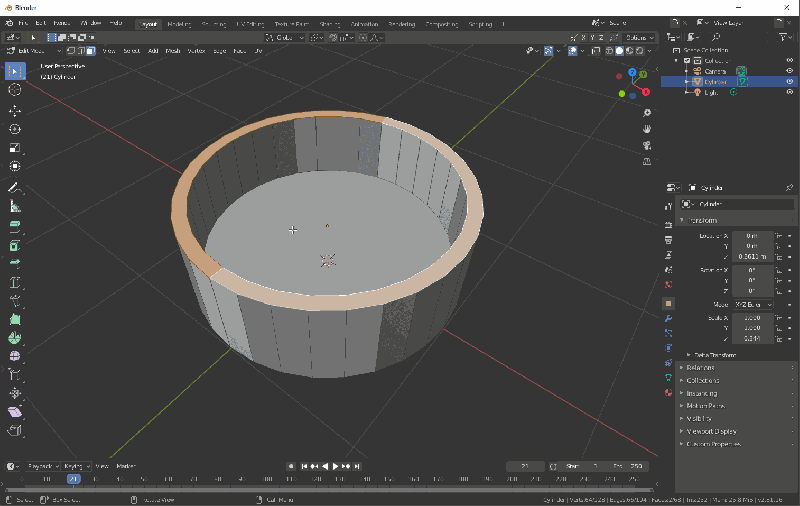Select the Shrink/Fatten tool
This screenshot has width=800, height=506.
[x=15, y=393]
